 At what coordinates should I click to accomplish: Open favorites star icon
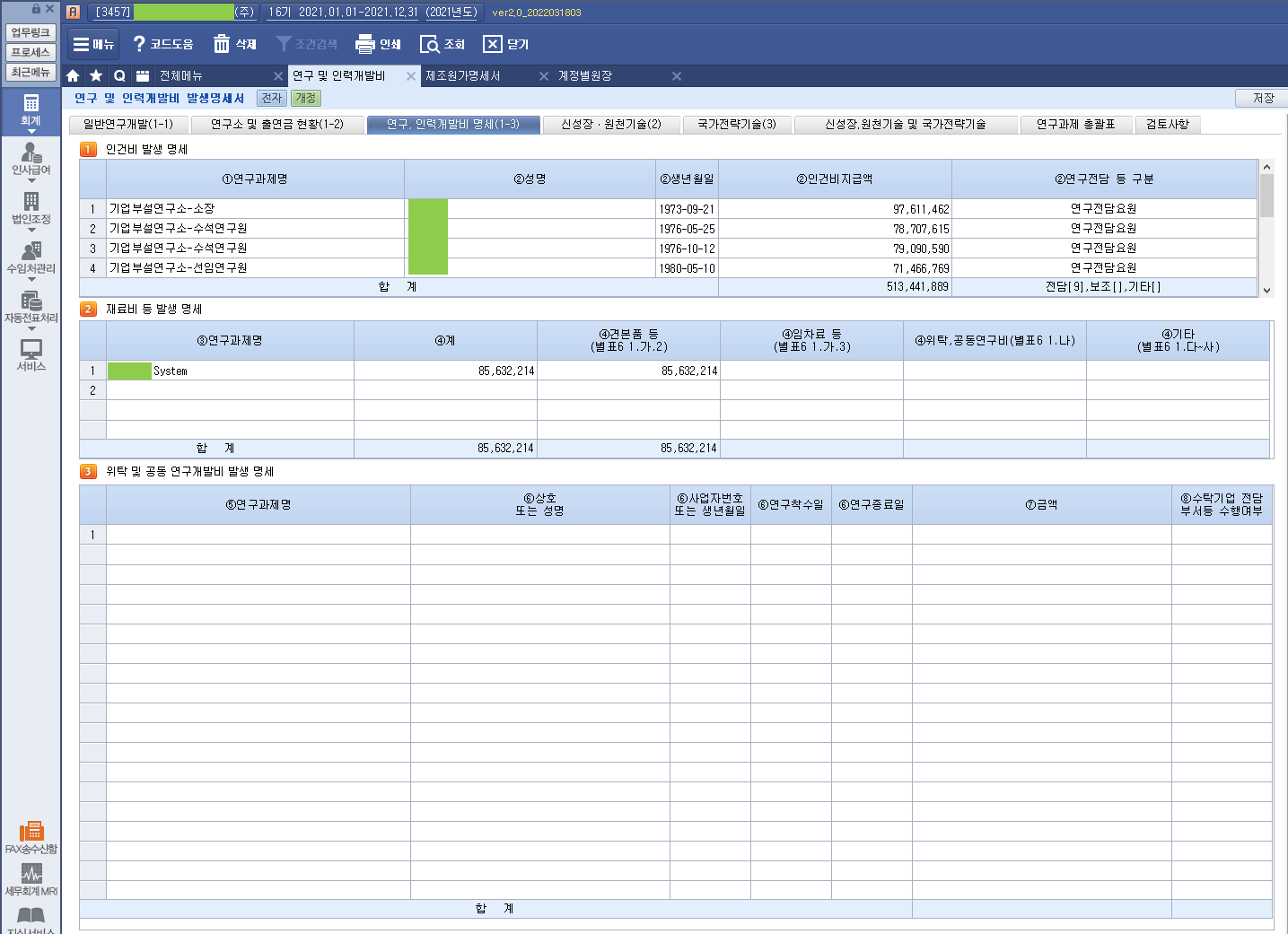[96, 76]
